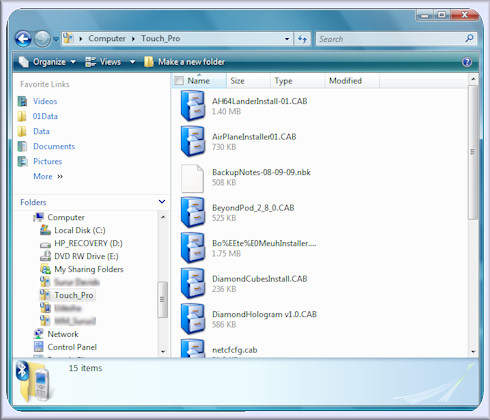Select the AH64LanderInstall-01.CAB file icon
The image size is (490, 420).
tap(193, 106)
